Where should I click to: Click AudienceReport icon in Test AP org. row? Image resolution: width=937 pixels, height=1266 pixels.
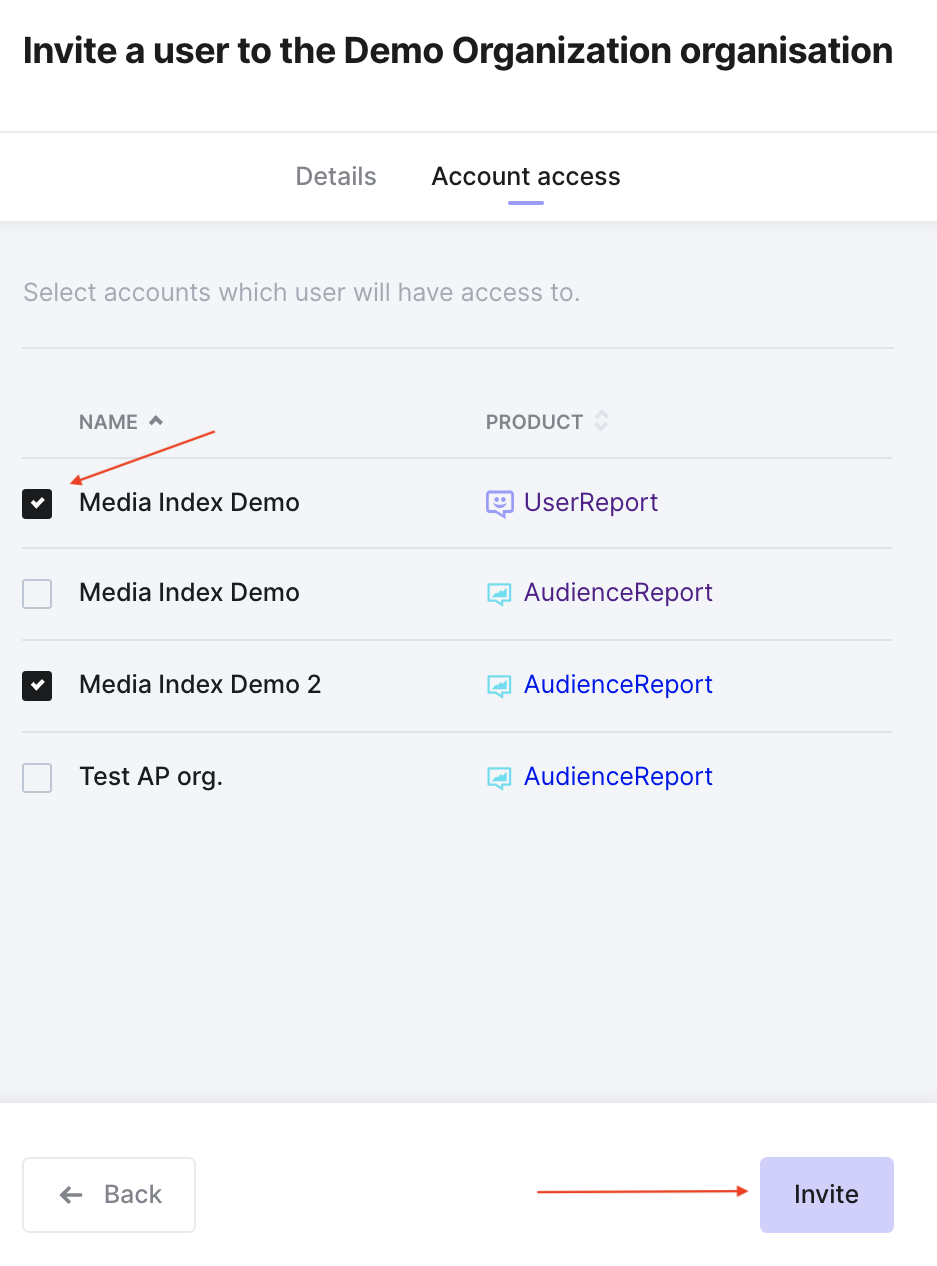tap(499, 778)
